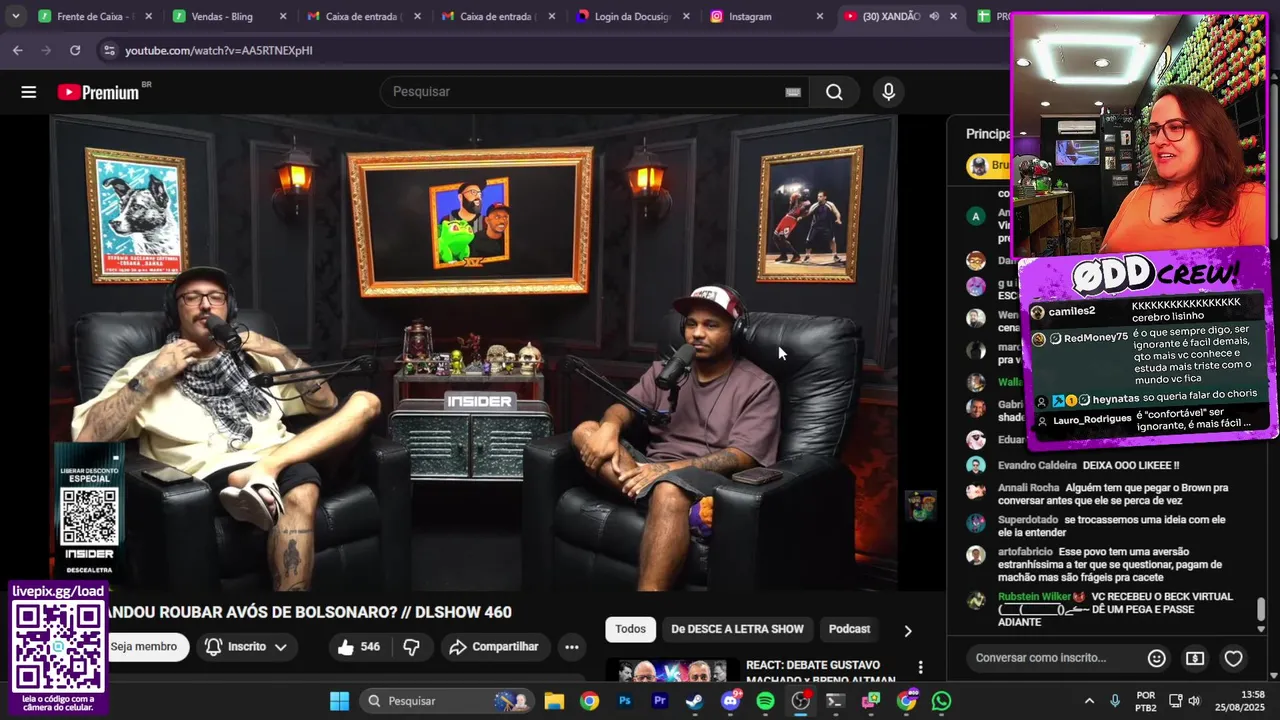This screenshot has height=720, width=1280.
Task: Open Steam from the taskbar
Action: coord(694,701)
